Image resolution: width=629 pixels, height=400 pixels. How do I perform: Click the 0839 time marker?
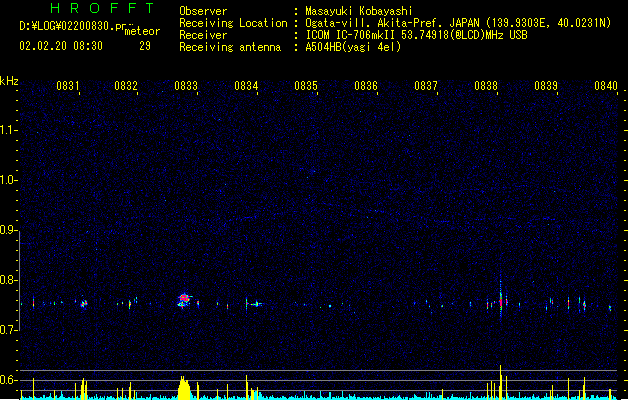point(546,86)
